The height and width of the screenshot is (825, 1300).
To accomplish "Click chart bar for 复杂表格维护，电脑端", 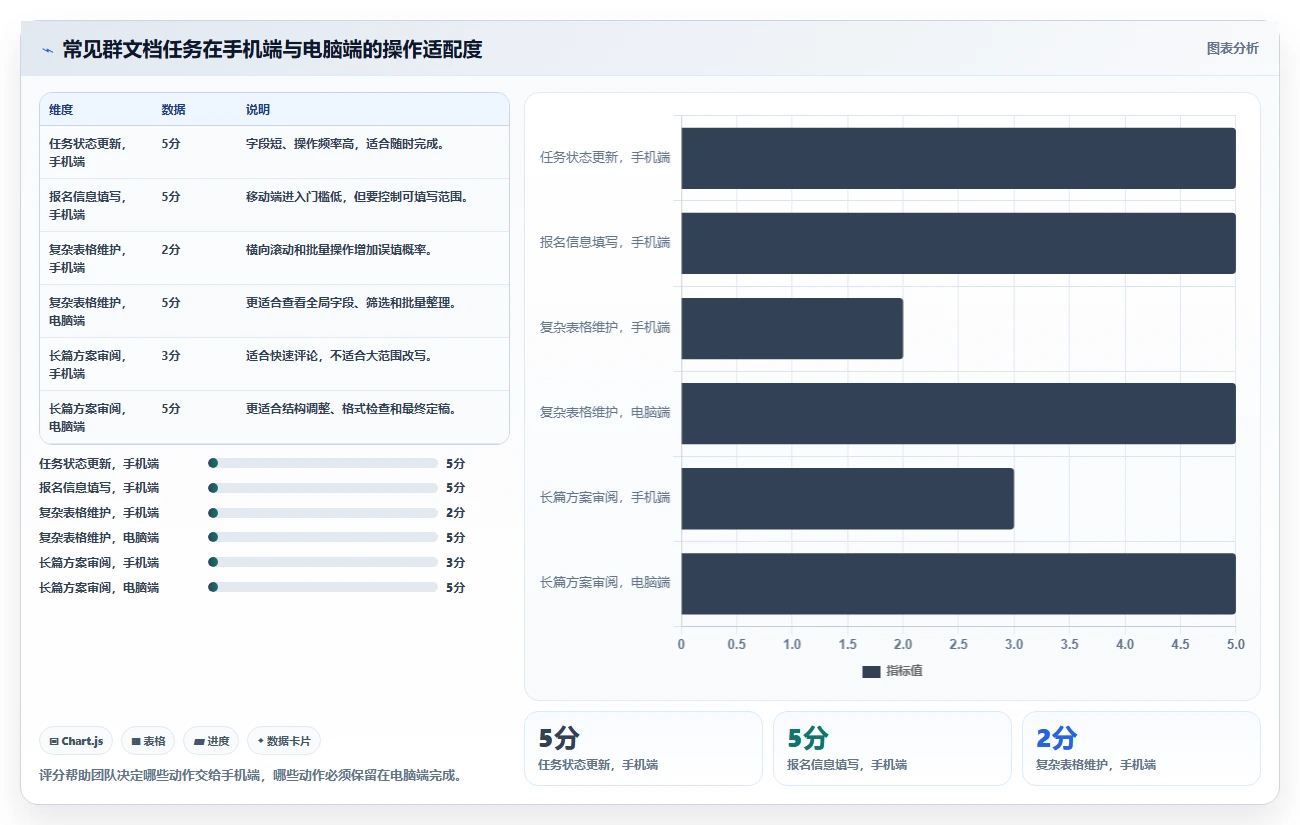I will pyautogui.click(x=958, y=413).
